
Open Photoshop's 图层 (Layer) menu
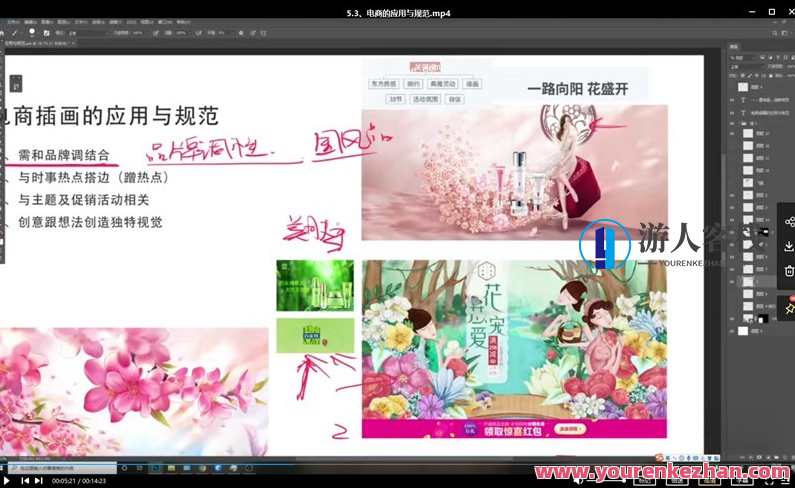tap(63, 22)
